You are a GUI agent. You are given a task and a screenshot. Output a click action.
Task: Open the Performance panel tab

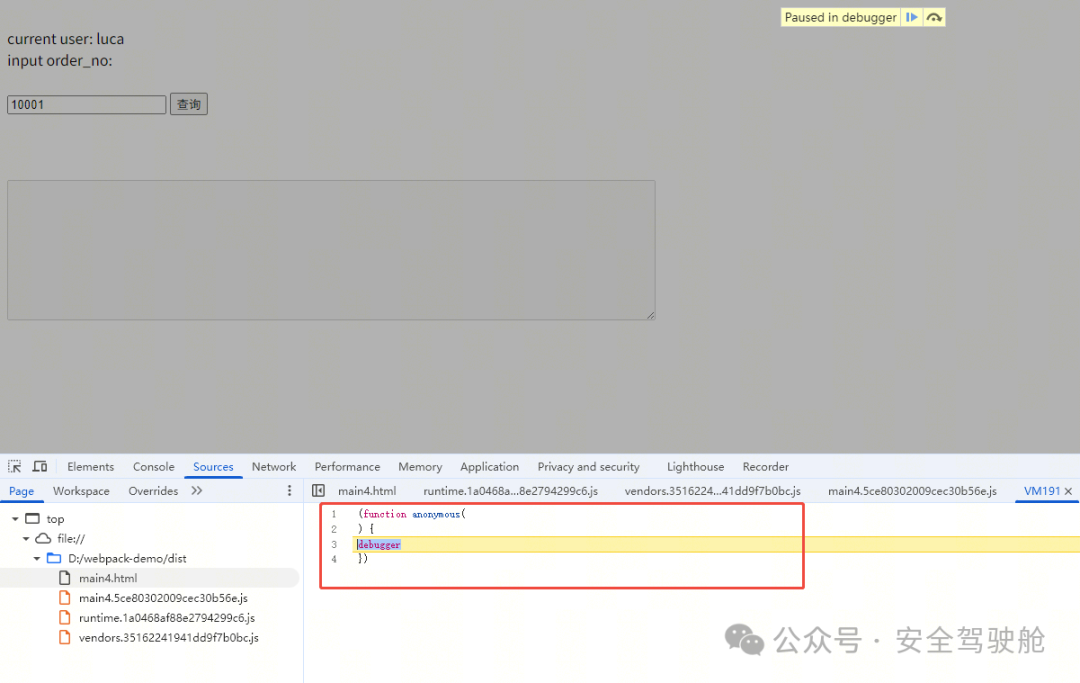[x=347, y=466]
